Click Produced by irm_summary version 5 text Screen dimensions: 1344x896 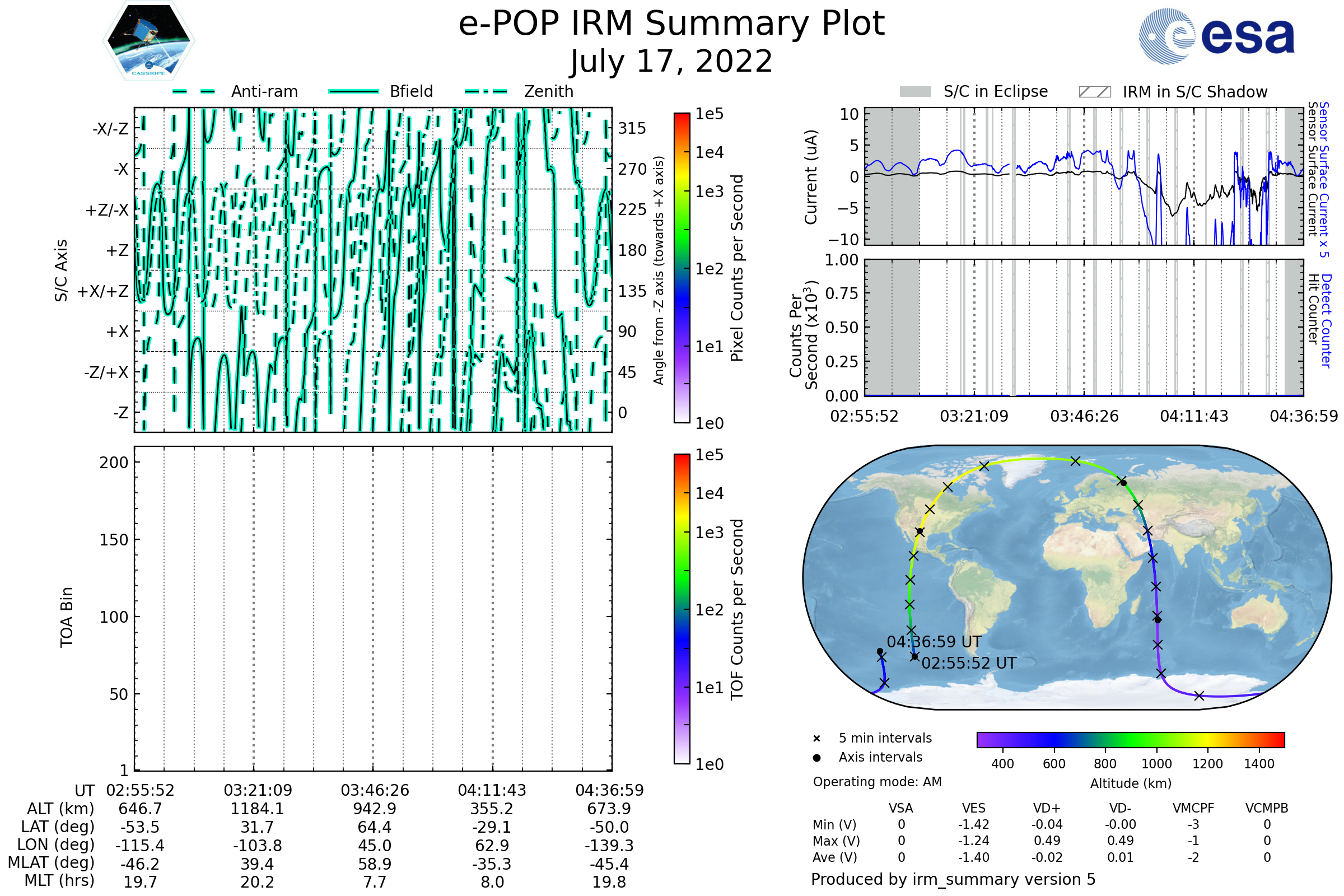pyautogui.click(x=953, y=879)
